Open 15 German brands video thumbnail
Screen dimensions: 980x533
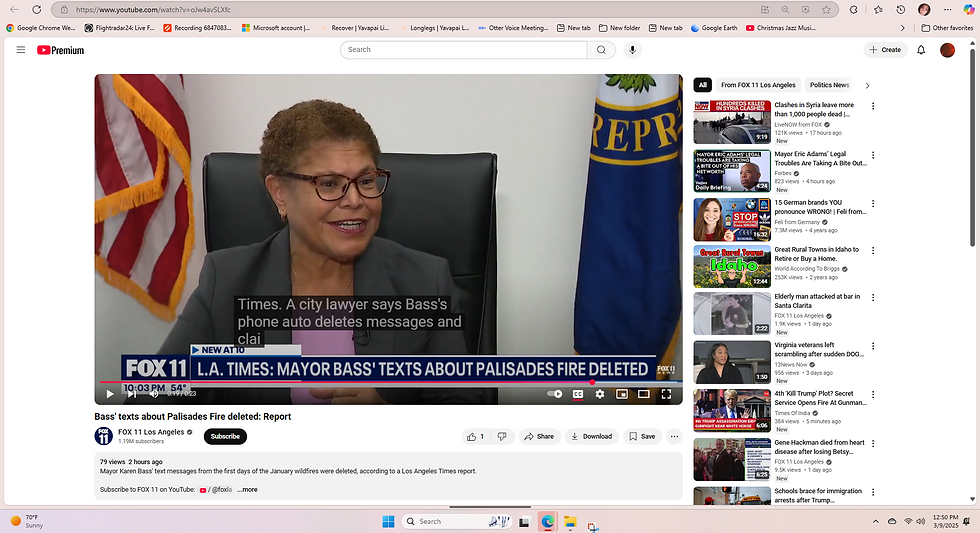pyautogui.click(x=732, y=219)
